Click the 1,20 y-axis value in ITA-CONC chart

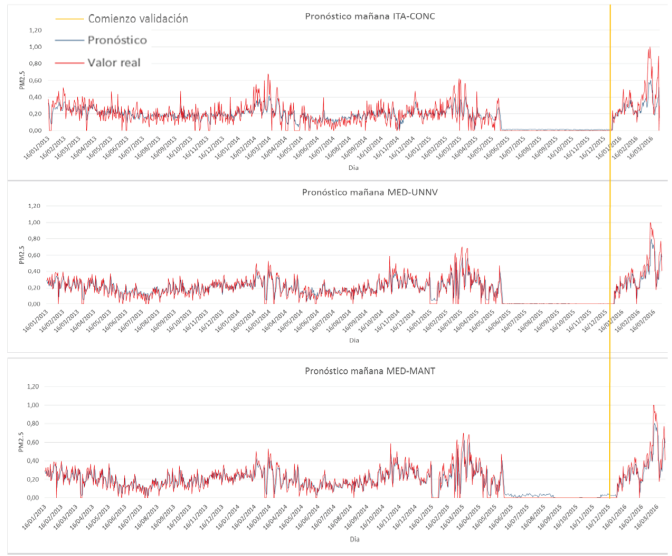pyautogui.click(x=34, y=28)
